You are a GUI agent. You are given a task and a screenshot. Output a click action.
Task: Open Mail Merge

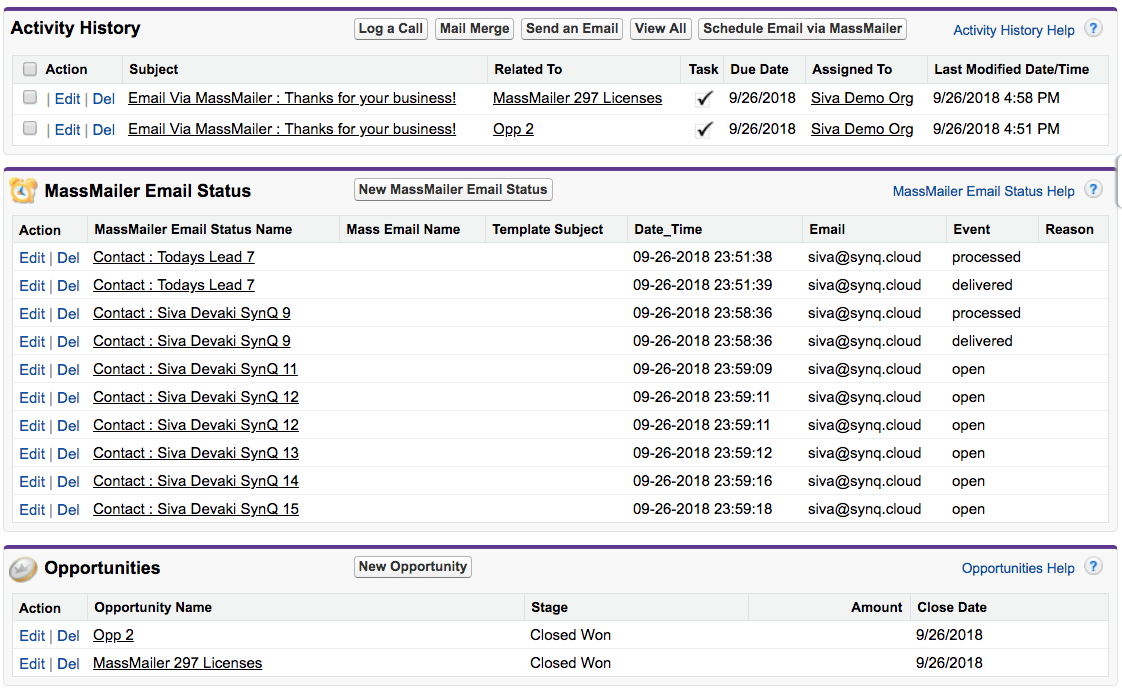click(475, 29)
